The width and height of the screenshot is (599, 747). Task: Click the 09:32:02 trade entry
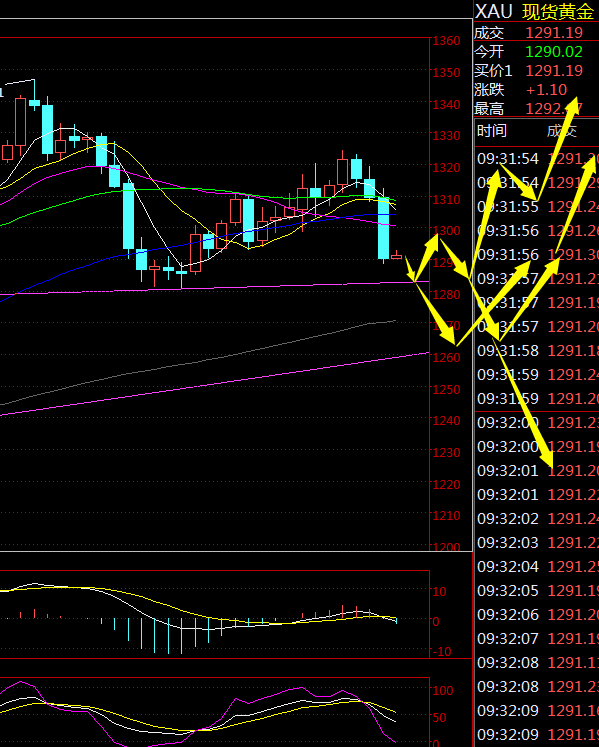pyautogui.click(x=537, y=518)
